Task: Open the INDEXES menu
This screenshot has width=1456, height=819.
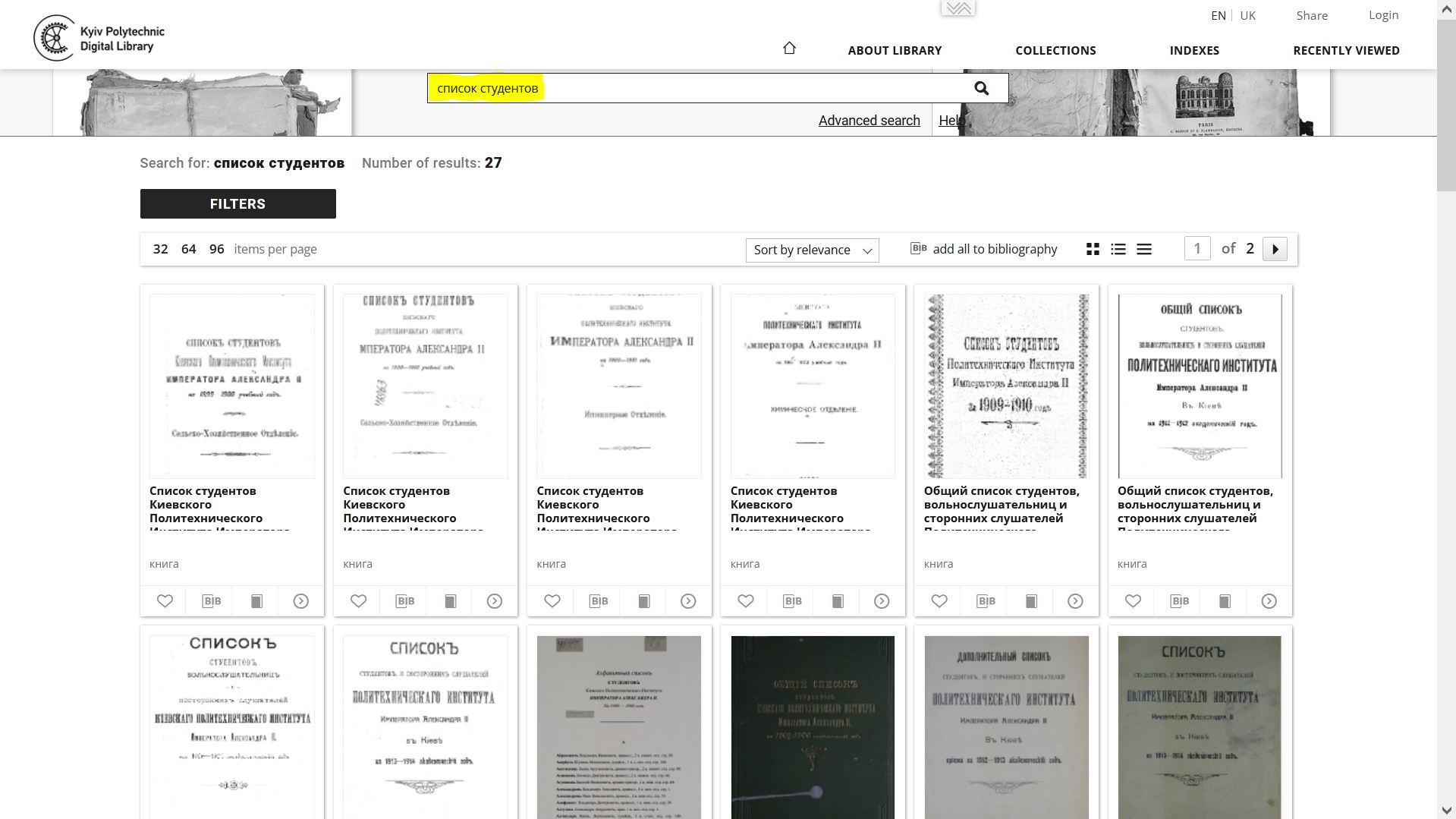Action: (x=1194, y=50)
